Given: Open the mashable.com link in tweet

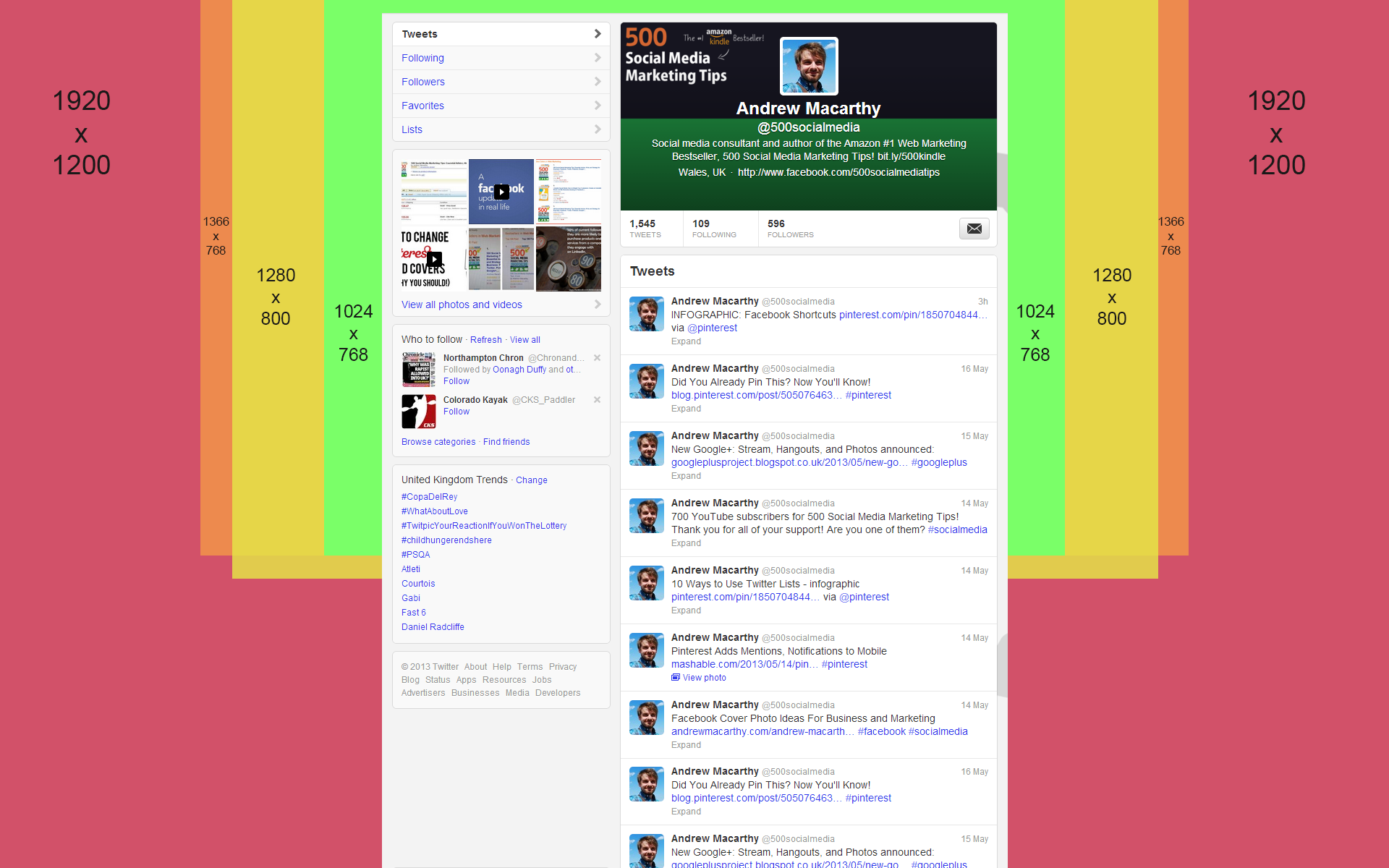Looking at the screenshot, I should coord(744,664).
